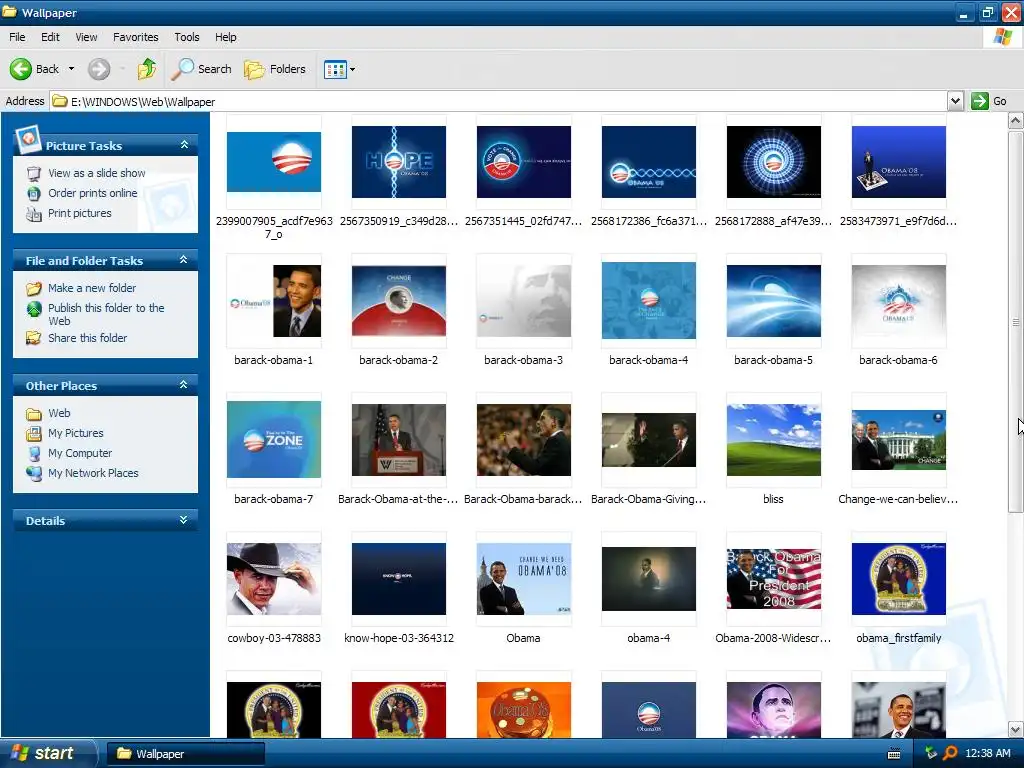This screenshot has height=768, width=1024.
Task: Click the Print pictures printer icon
Action: click(34, 214)
